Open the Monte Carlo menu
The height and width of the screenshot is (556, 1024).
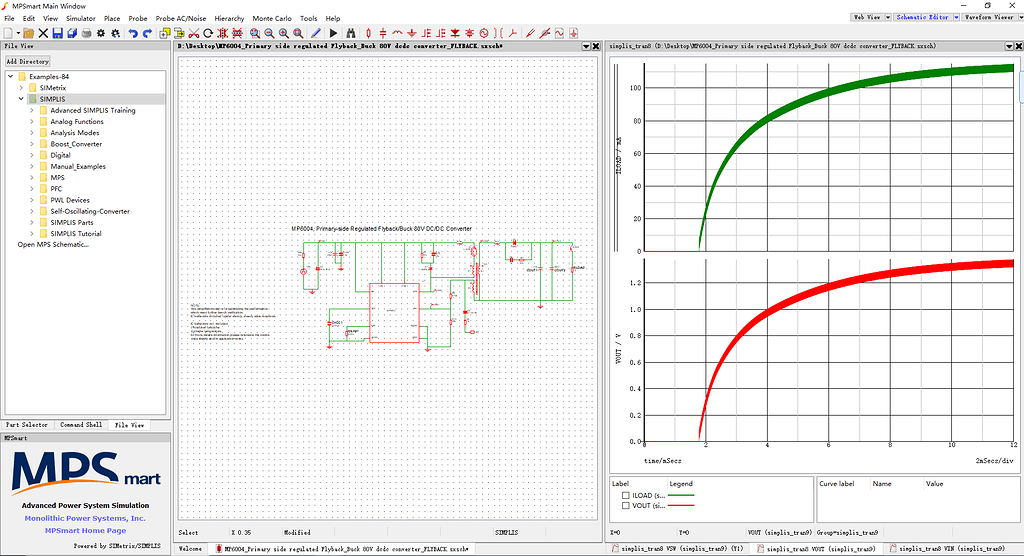pos(269,18)
